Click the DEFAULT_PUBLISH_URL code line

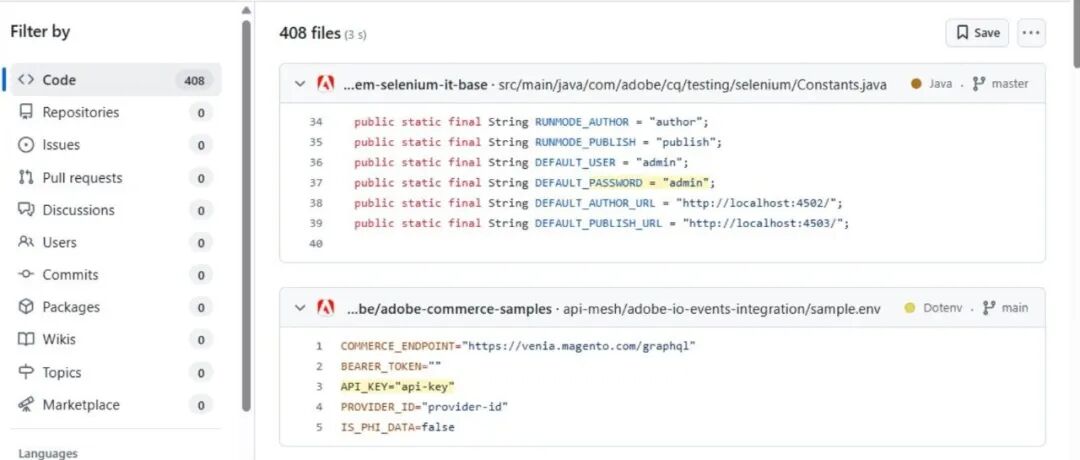(602, 224)
